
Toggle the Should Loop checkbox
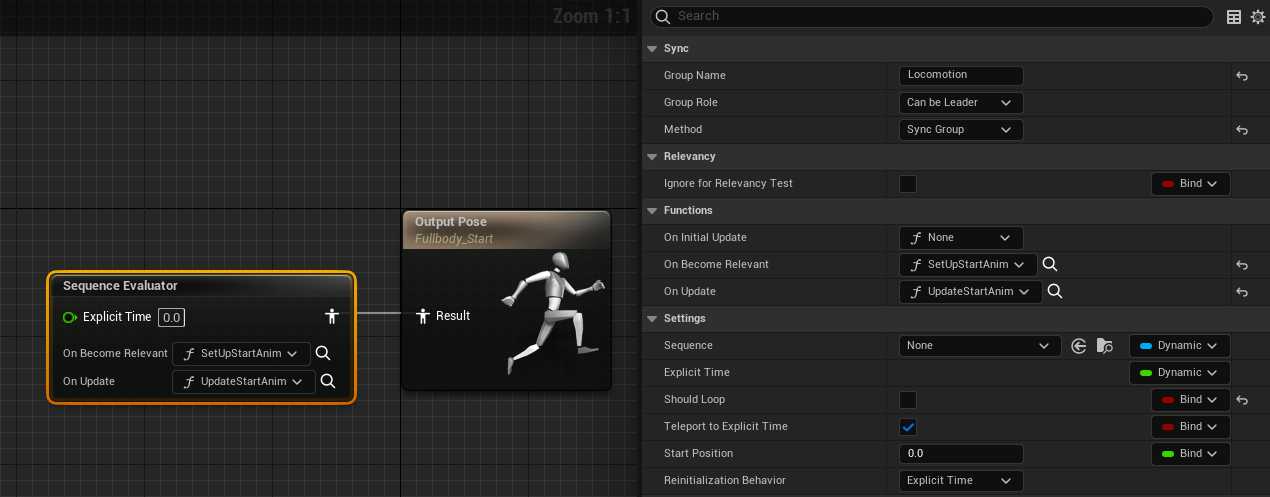pyautogui.click(x=908, y=400)
